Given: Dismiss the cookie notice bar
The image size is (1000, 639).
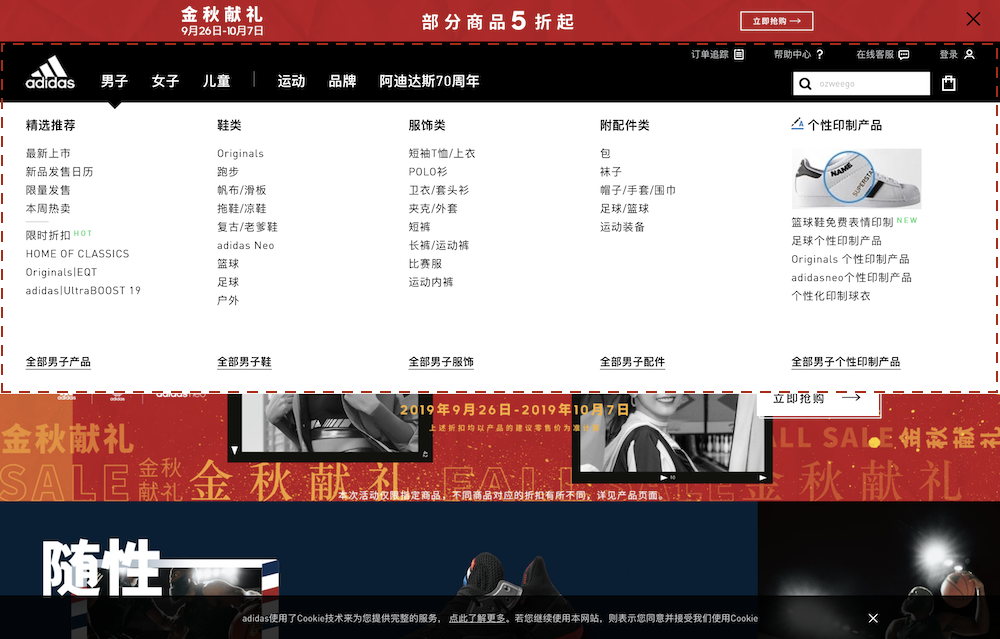Looking at the screenshot, I should (873, 618).
